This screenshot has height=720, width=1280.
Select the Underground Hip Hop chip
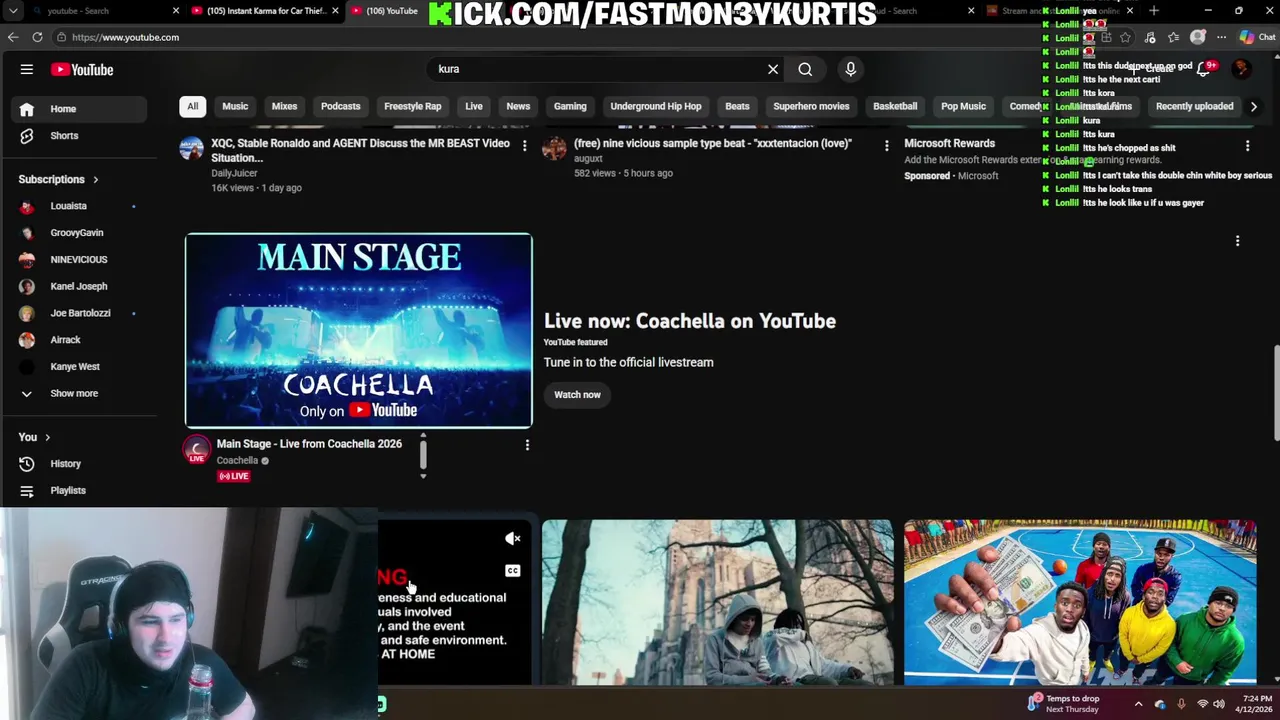pyautogui.click(x=656, y=106)
